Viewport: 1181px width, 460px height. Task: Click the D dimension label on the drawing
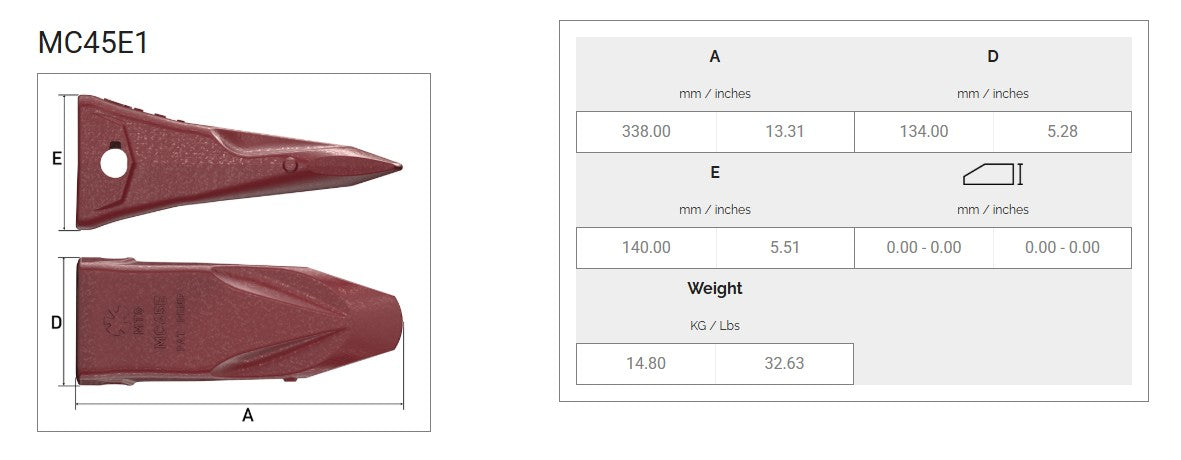point(57,322)
